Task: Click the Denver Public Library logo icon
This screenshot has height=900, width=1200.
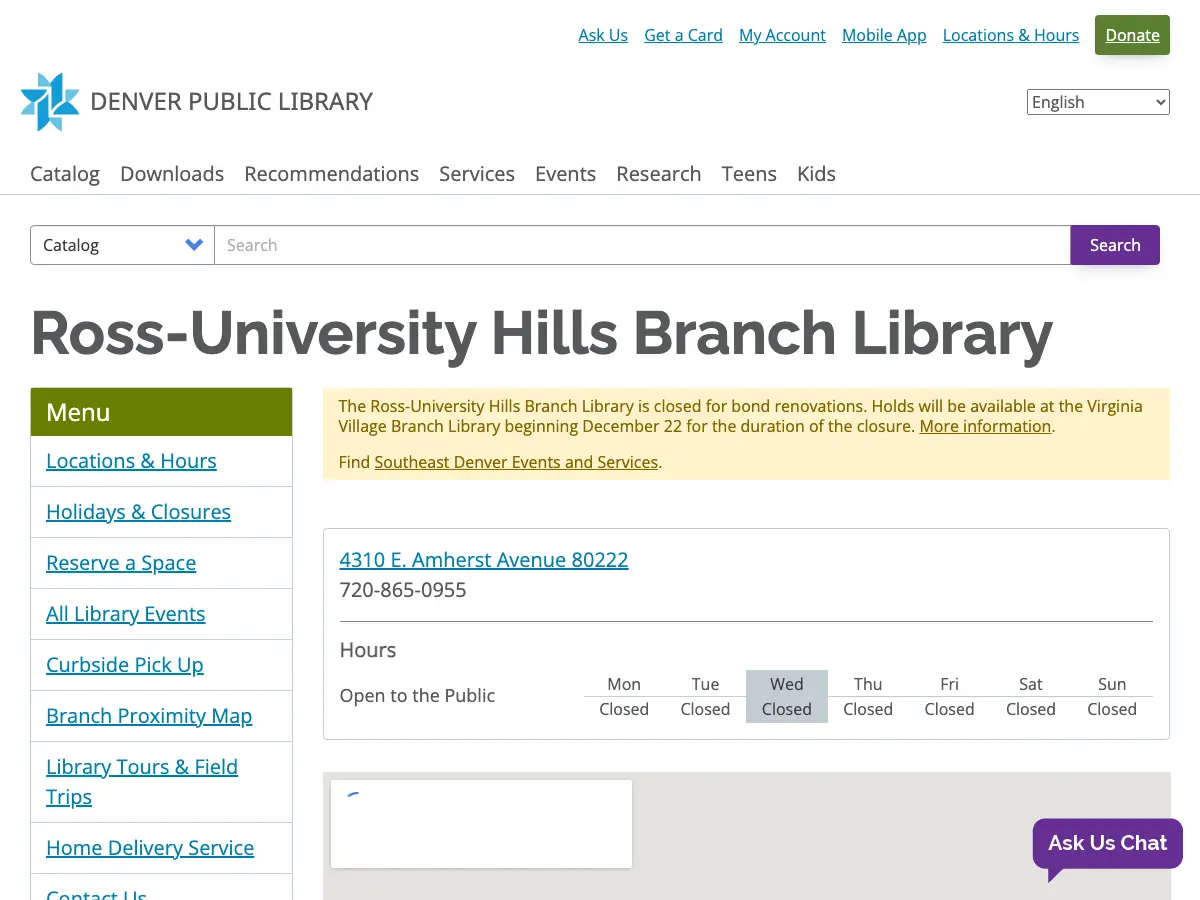Action: point(50,102)
